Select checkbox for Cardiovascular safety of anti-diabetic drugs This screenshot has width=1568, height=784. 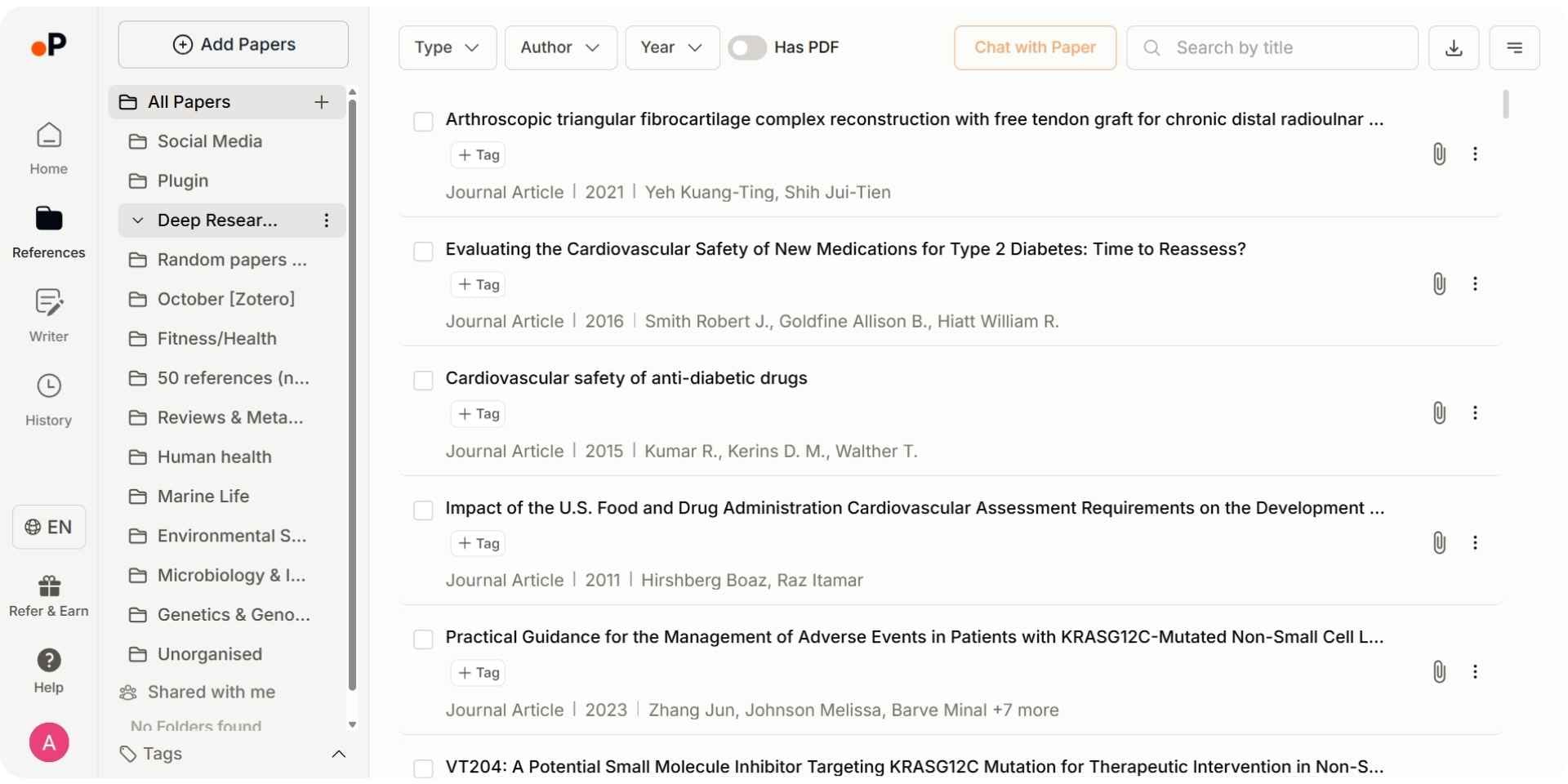[423, 381]
